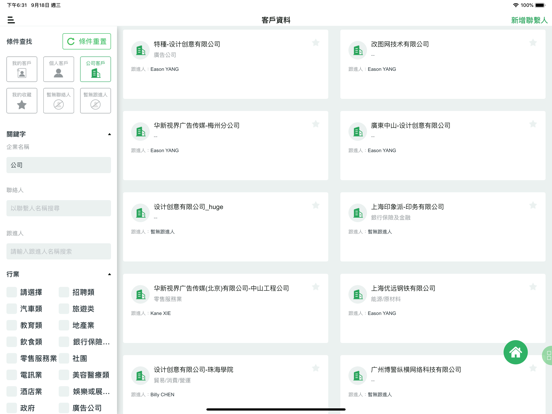Check the 旅遊类 industry checkbox
Viewport: 552px width, 414px height.
64,309
